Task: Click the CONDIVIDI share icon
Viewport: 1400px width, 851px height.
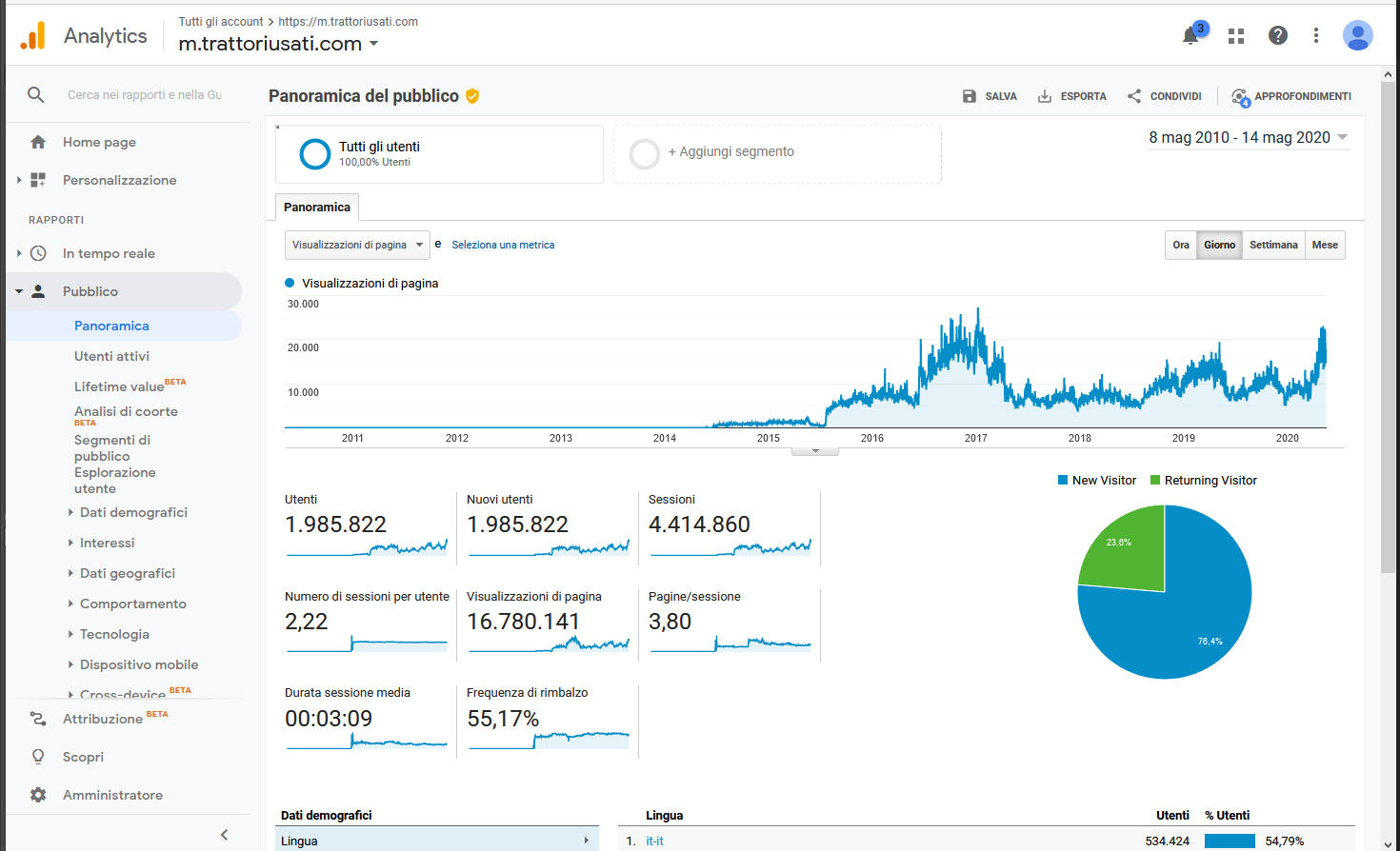Action: click(1134, 96)
